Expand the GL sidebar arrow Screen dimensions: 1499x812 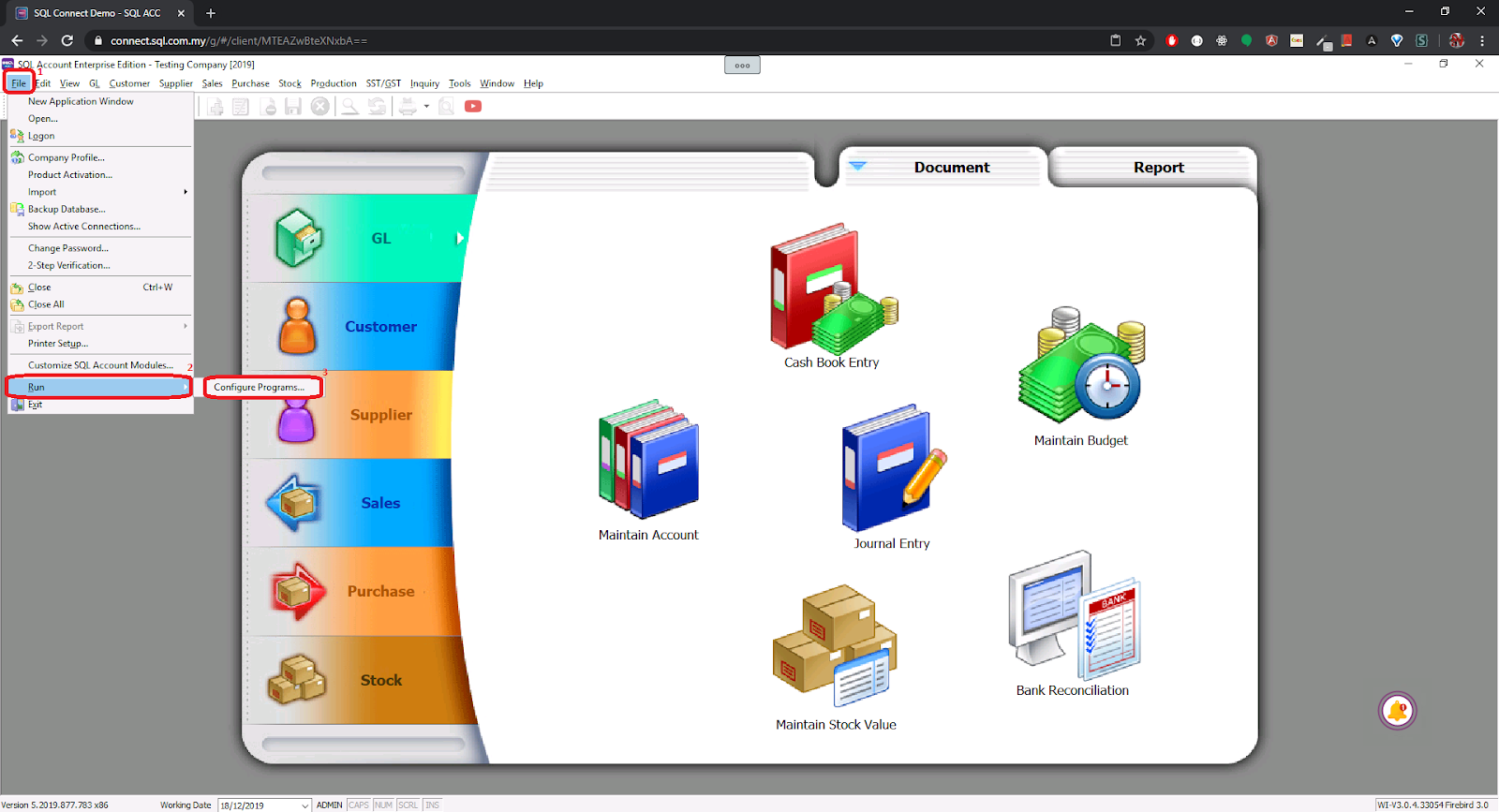pyautogui.click(x=460, y=238)
